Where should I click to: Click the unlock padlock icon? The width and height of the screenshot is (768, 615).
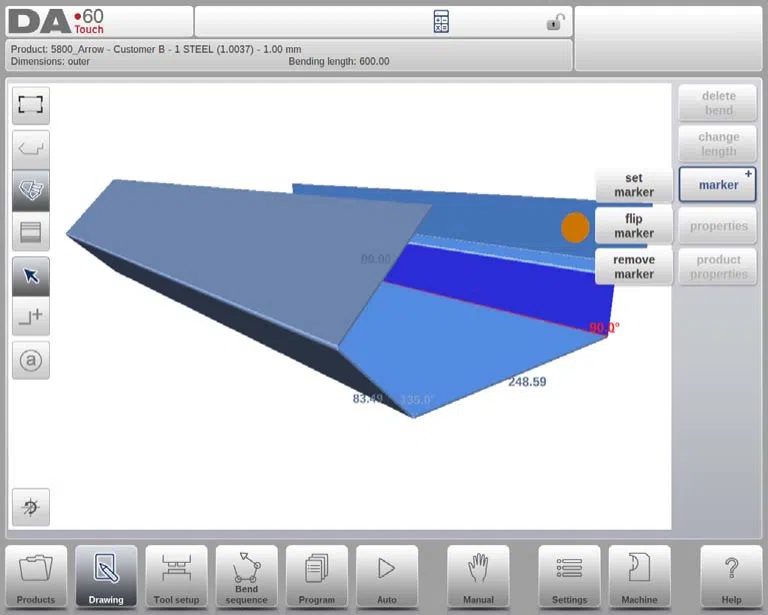555,22
